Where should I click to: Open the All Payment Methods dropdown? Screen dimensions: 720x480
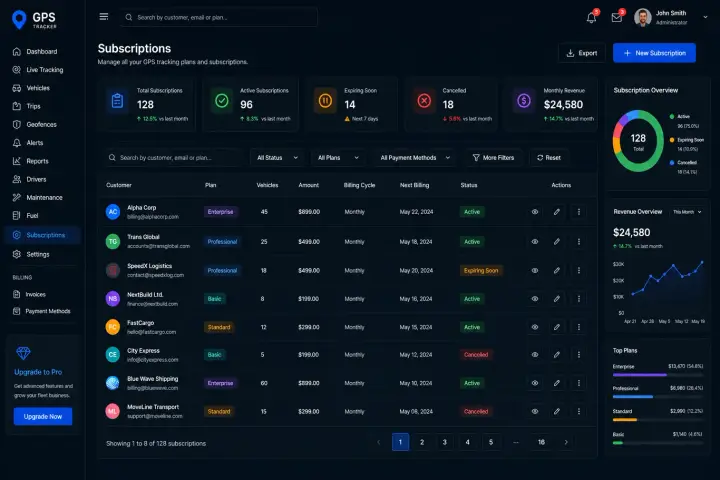415,158
